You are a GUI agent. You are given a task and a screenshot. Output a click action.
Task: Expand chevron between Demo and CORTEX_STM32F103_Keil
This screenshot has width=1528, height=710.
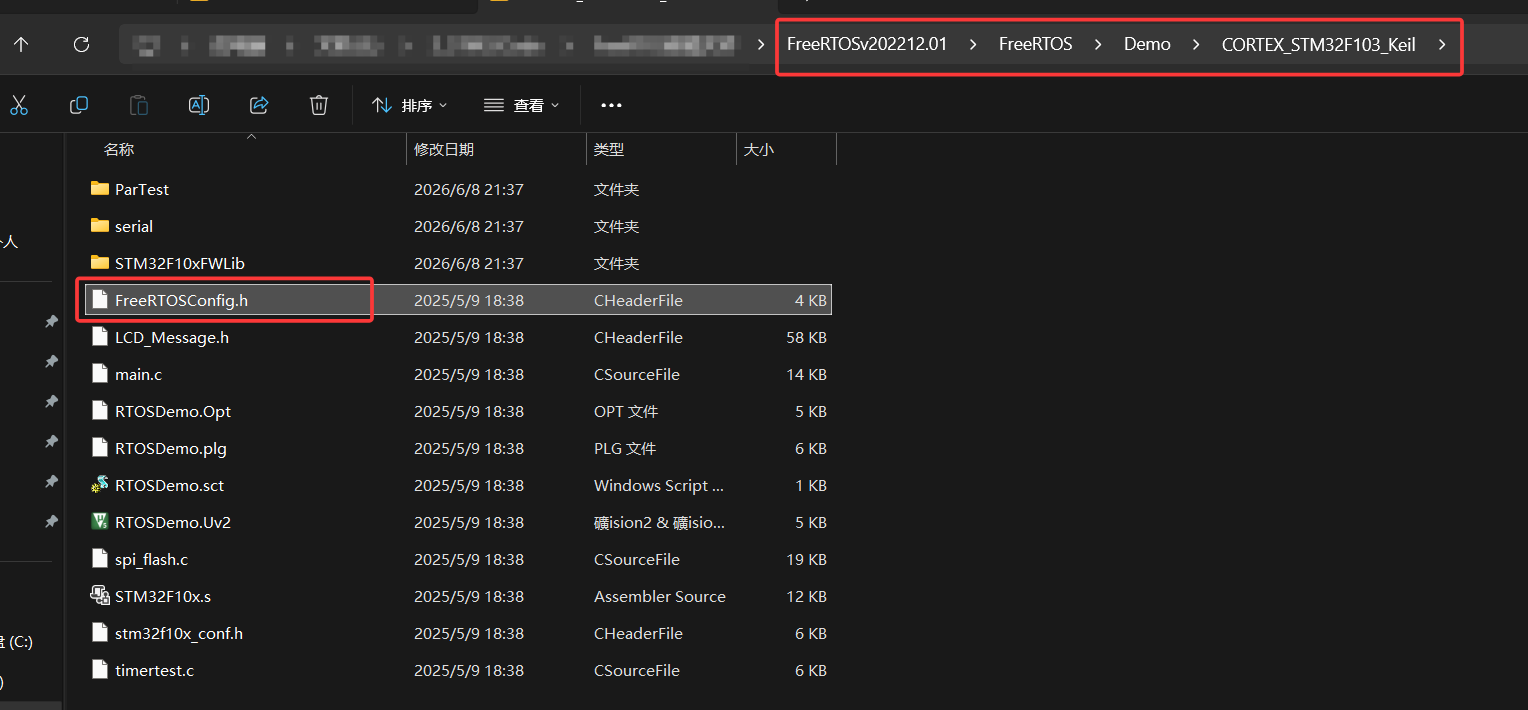tap(1196, 44)
